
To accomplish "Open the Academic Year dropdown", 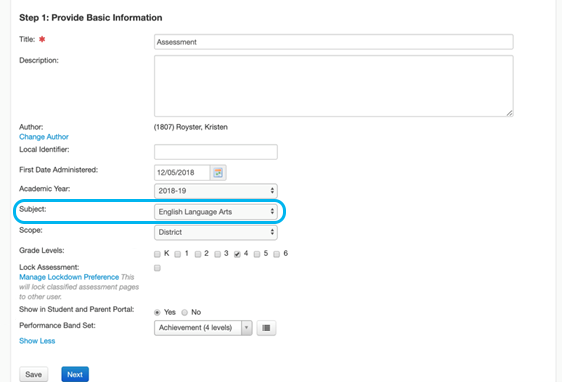I will [x=216, y=191].
